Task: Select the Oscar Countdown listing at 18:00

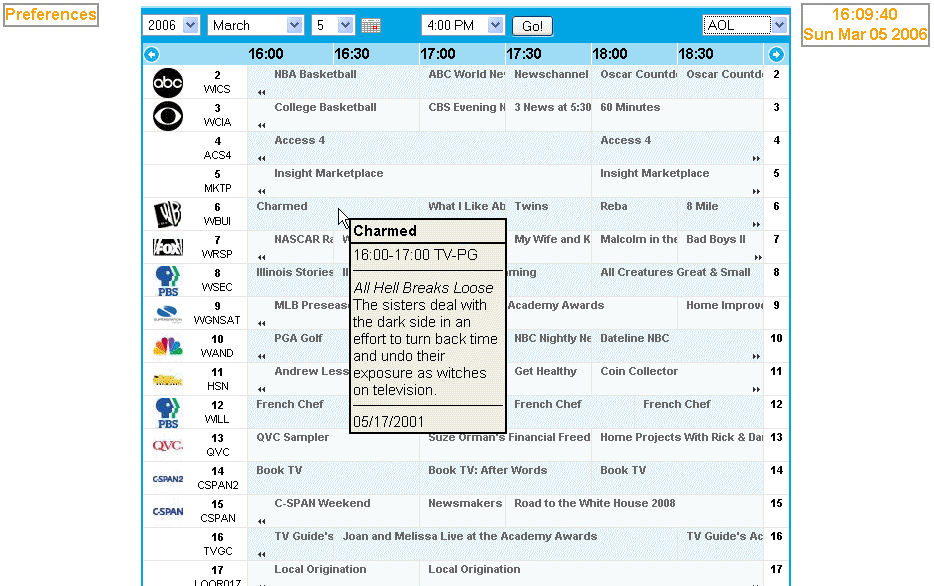Action: click(x=639, y=74)
